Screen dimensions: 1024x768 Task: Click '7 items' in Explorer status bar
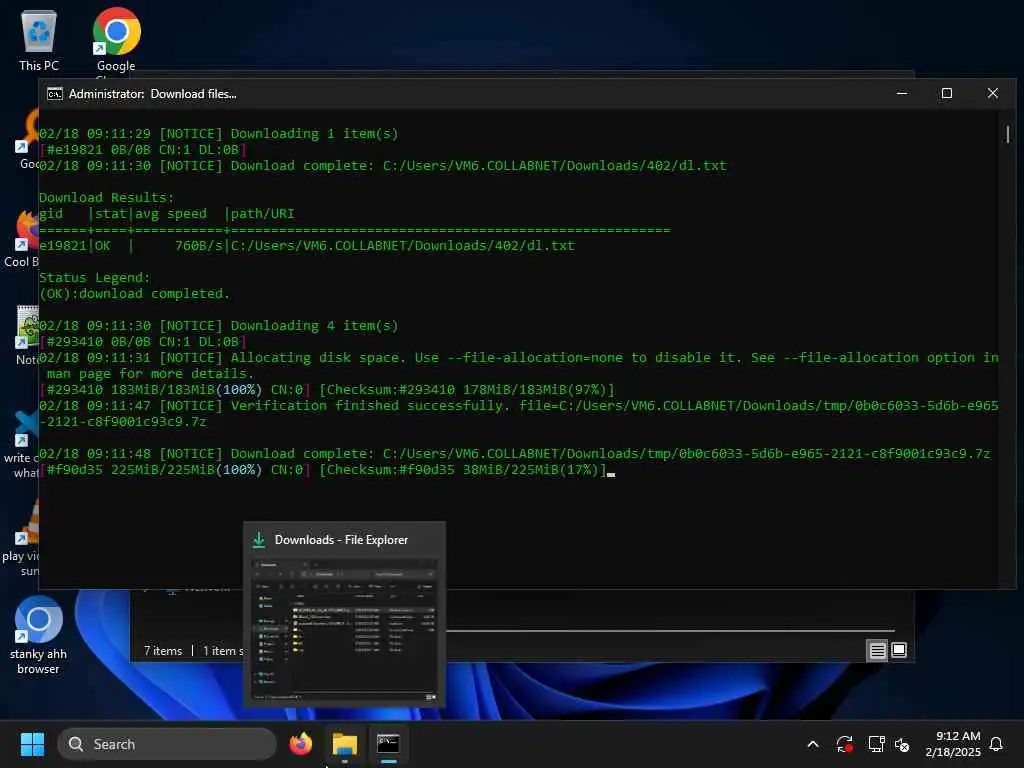pos(163,651)
